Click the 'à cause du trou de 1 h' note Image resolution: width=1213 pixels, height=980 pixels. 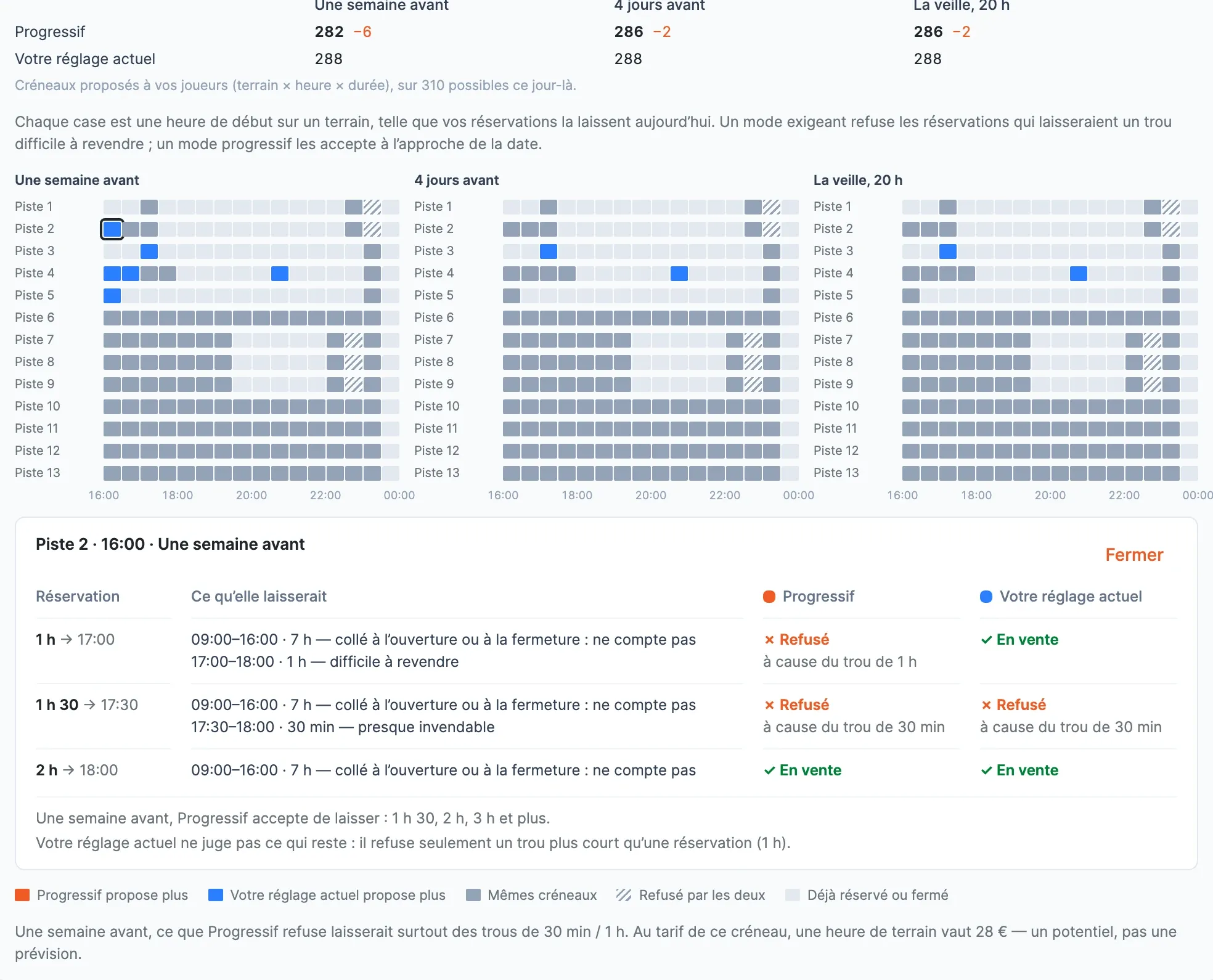coord(839,662)
